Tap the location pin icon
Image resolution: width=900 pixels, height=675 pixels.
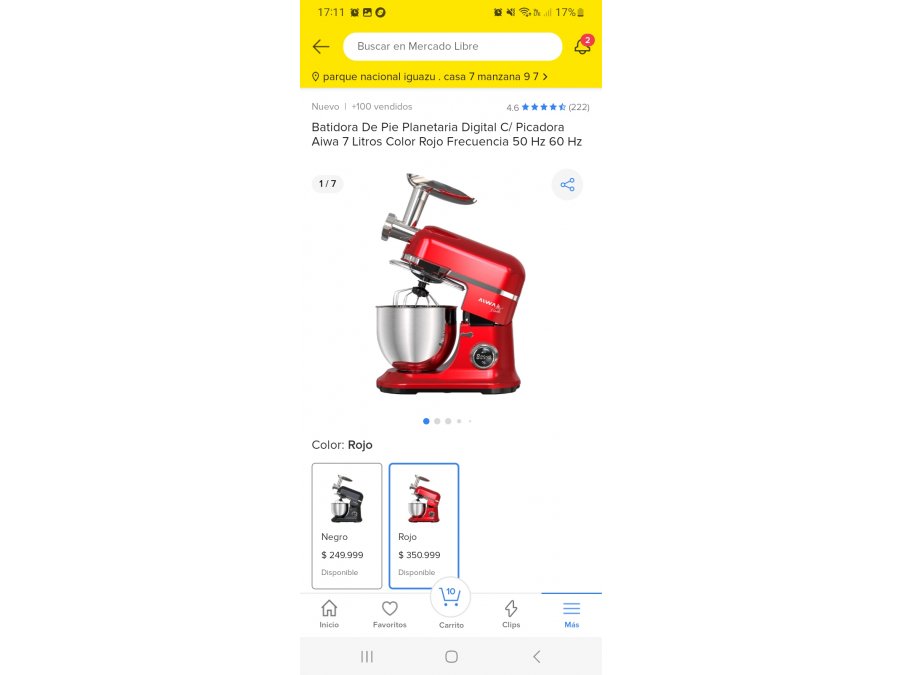point(315,76)
